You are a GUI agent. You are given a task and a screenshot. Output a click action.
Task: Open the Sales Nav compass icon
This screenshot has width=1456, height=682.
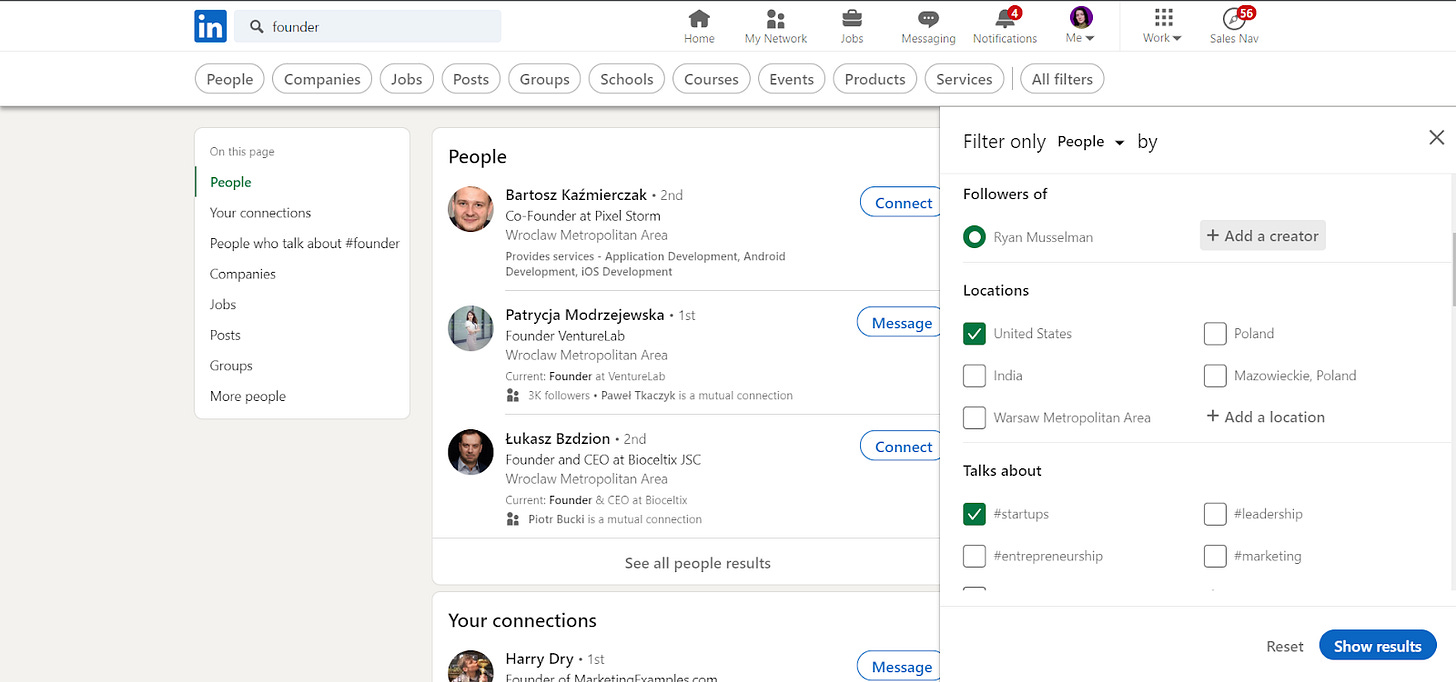(x=1233, y=19)
